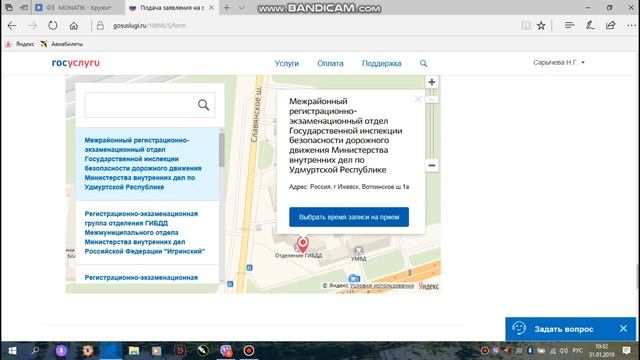Open the Авиабилеты bookmark

coord(62,44)
